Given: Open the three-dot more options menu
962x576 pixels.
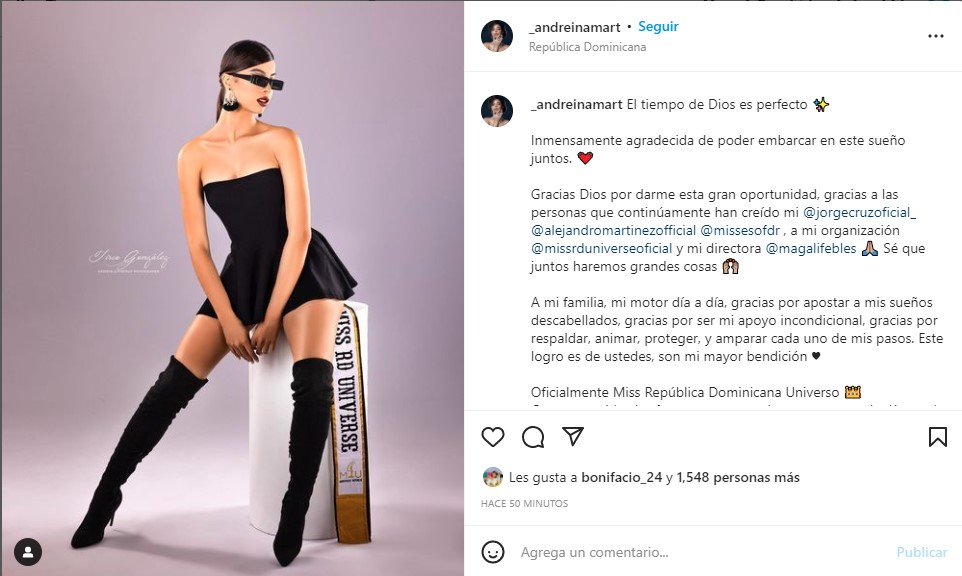Looking at the screenshot, I should click(936, 36).
